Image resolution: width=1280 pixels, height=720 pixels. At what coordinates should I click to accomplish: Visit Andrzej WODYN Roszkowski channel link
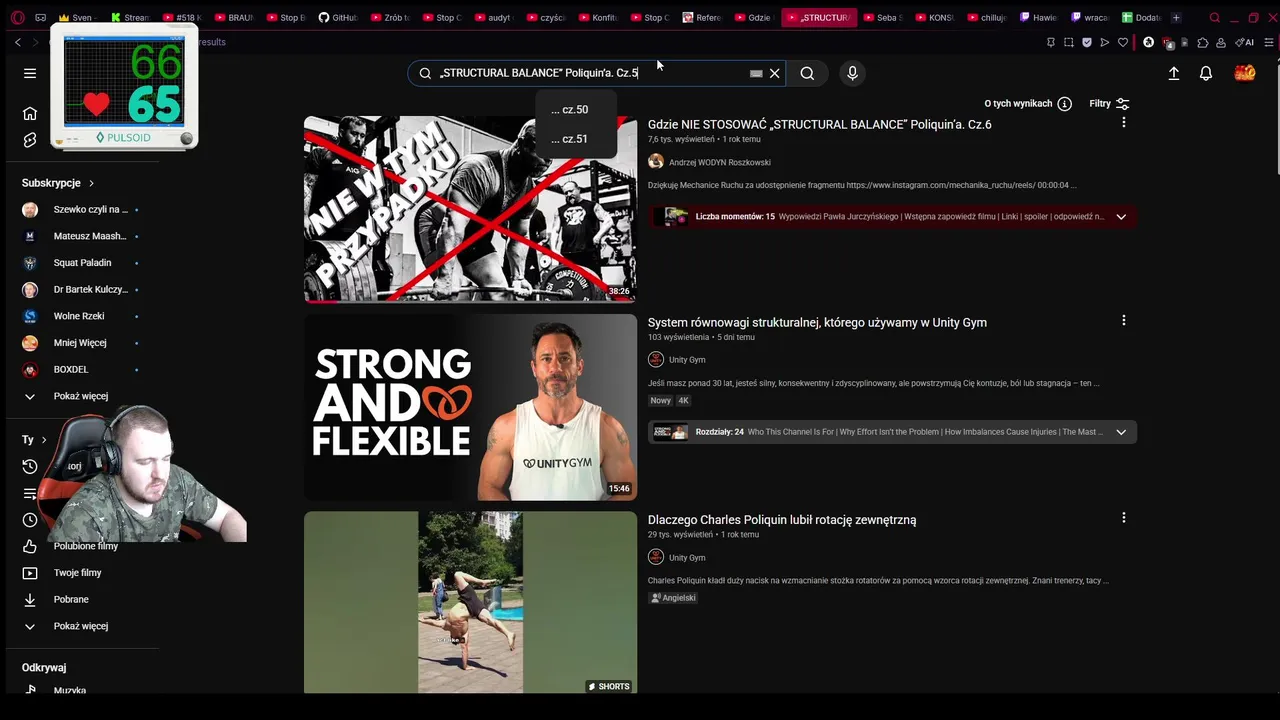click(x=719, y=162)
